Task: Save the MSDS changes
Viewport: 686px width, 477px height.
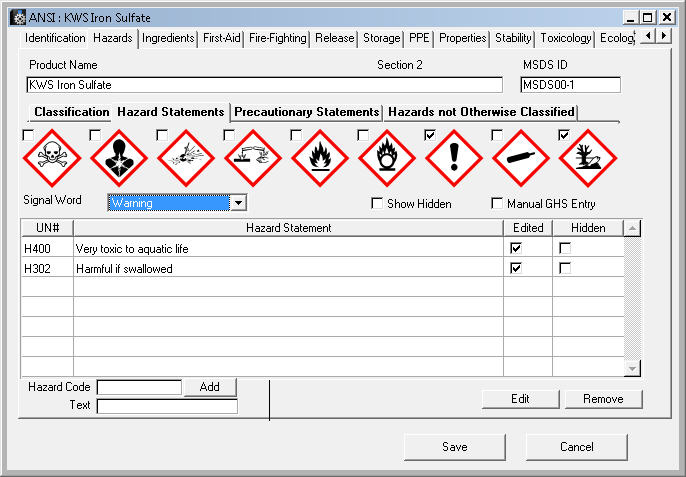Action: point(455,447)
